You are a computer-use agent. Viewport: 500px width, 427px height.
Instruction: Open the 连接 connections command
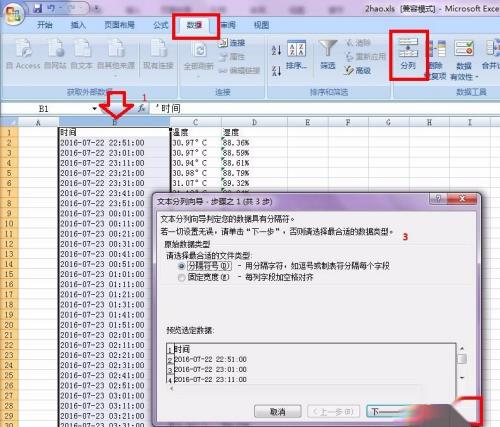click(x=232, y=43)
